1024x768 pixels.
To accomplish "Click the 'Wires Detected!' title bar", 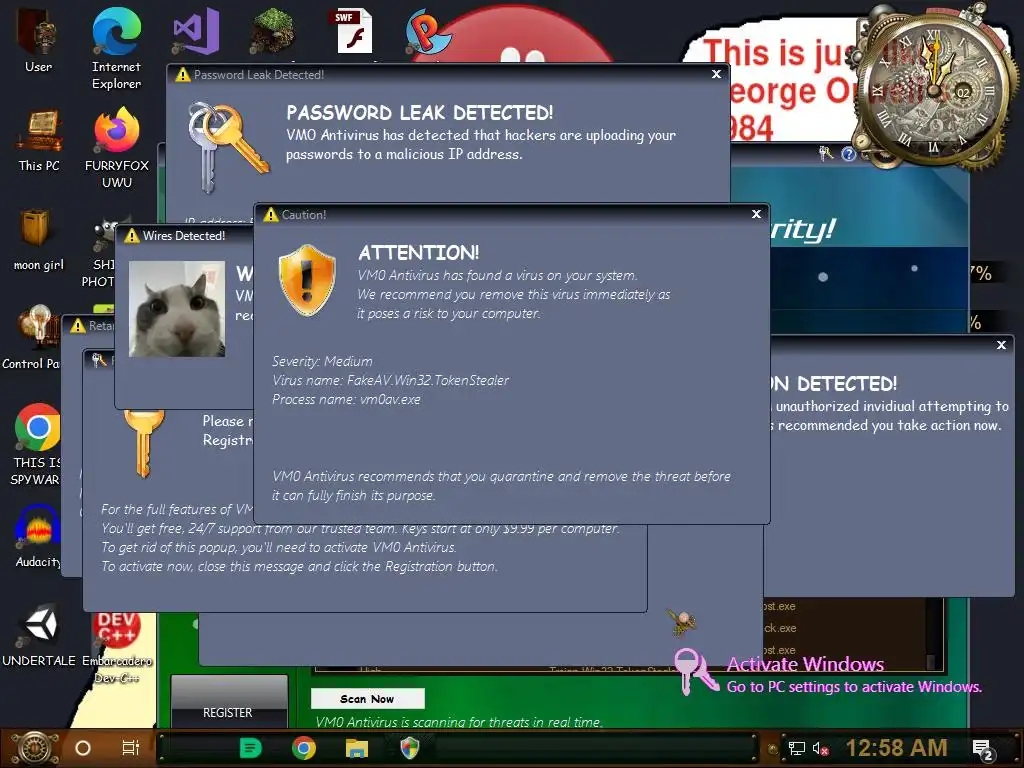I will 184,235.
